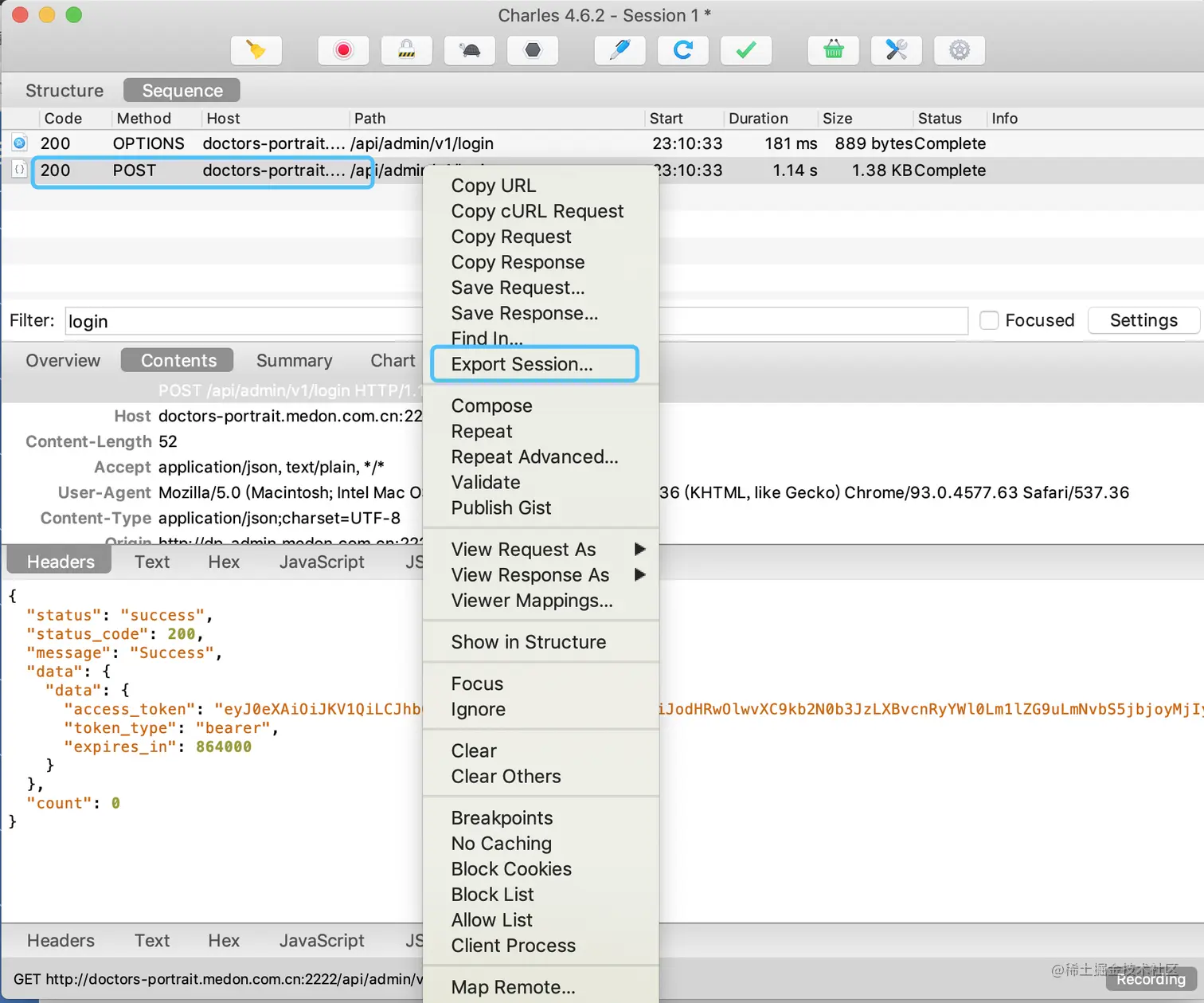Click the POST request row icon
Screen dimensions: 1204x1003
[x=20, y=170]
